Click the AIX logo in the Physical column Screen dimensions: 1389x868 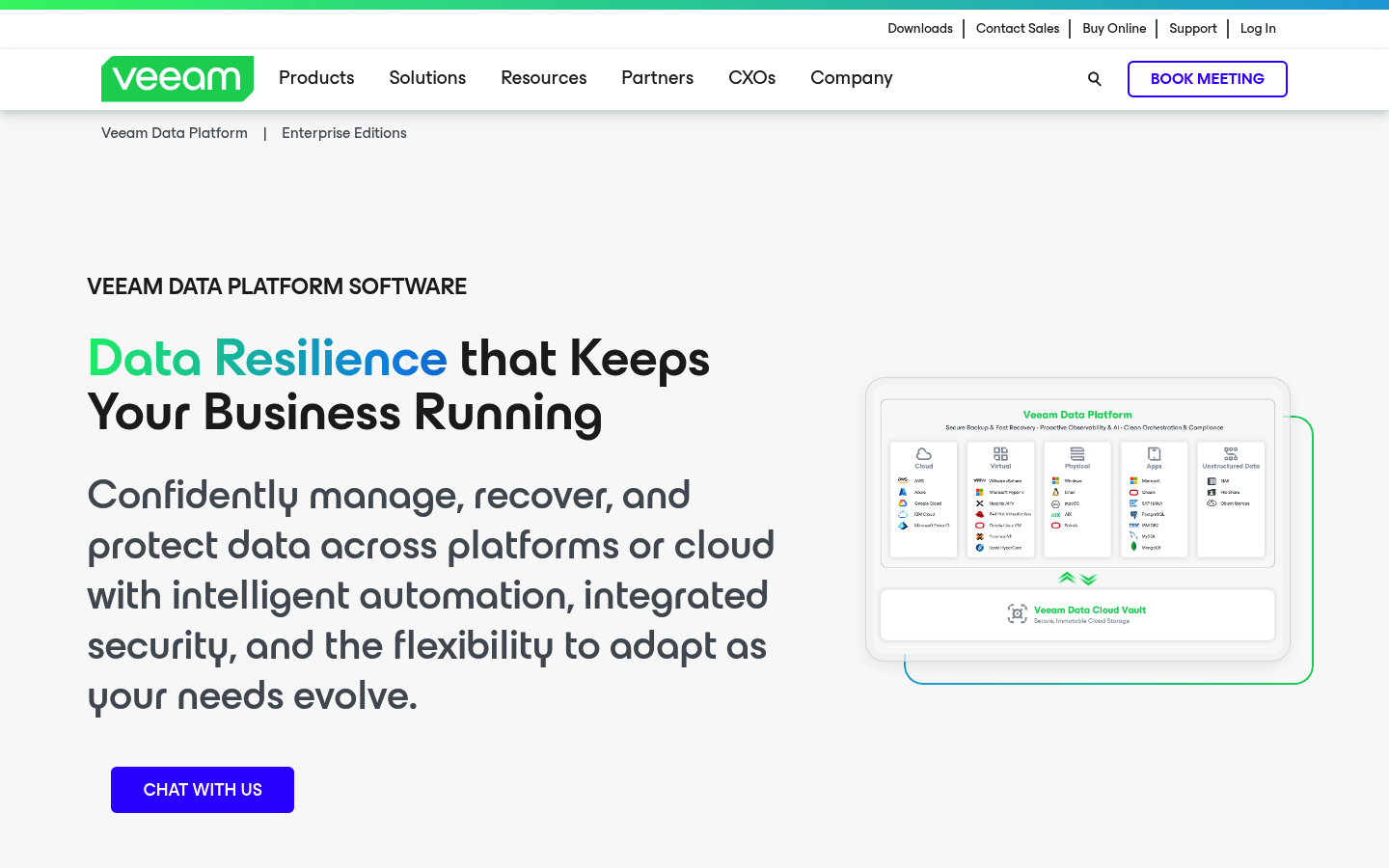tap(1055, 514)
